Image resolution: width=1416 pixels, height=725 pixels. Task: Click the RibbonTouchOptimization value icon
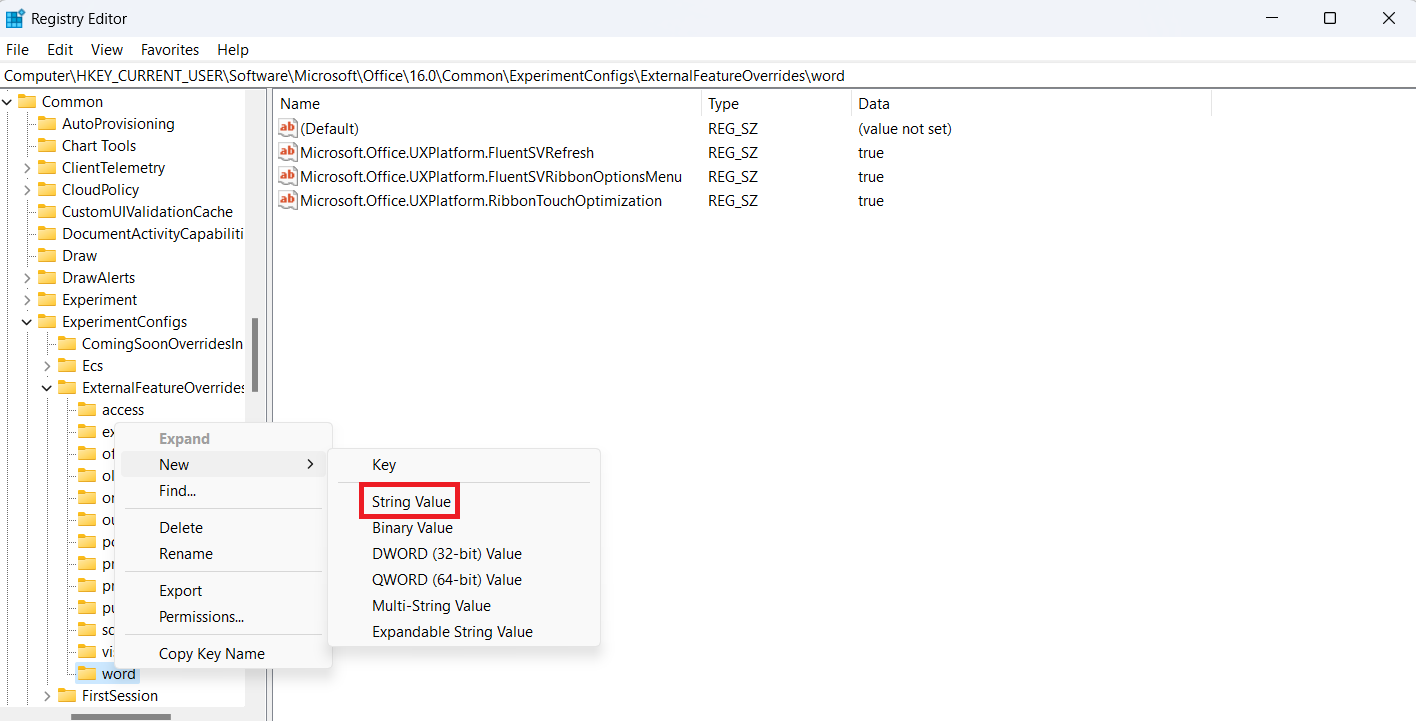288,201
